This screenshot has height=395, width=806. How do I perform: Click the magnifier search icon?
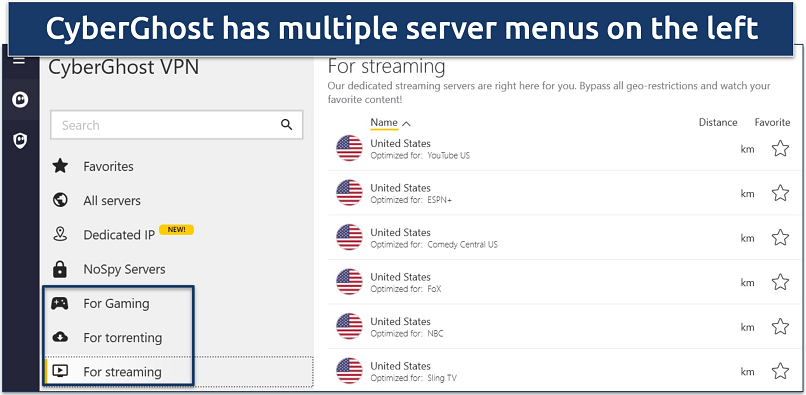pyautogui.click(x=286, y=125)
